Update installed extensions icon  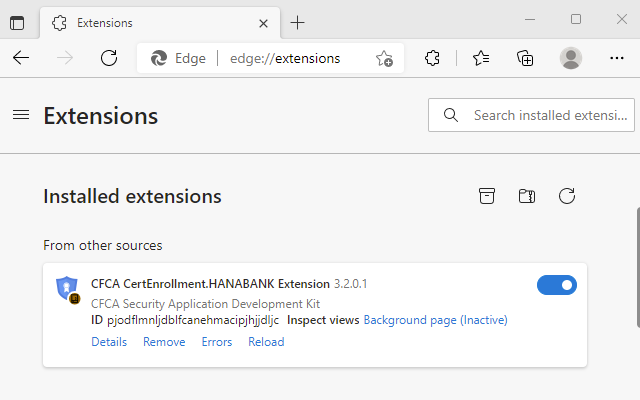[x=567, y=196]
